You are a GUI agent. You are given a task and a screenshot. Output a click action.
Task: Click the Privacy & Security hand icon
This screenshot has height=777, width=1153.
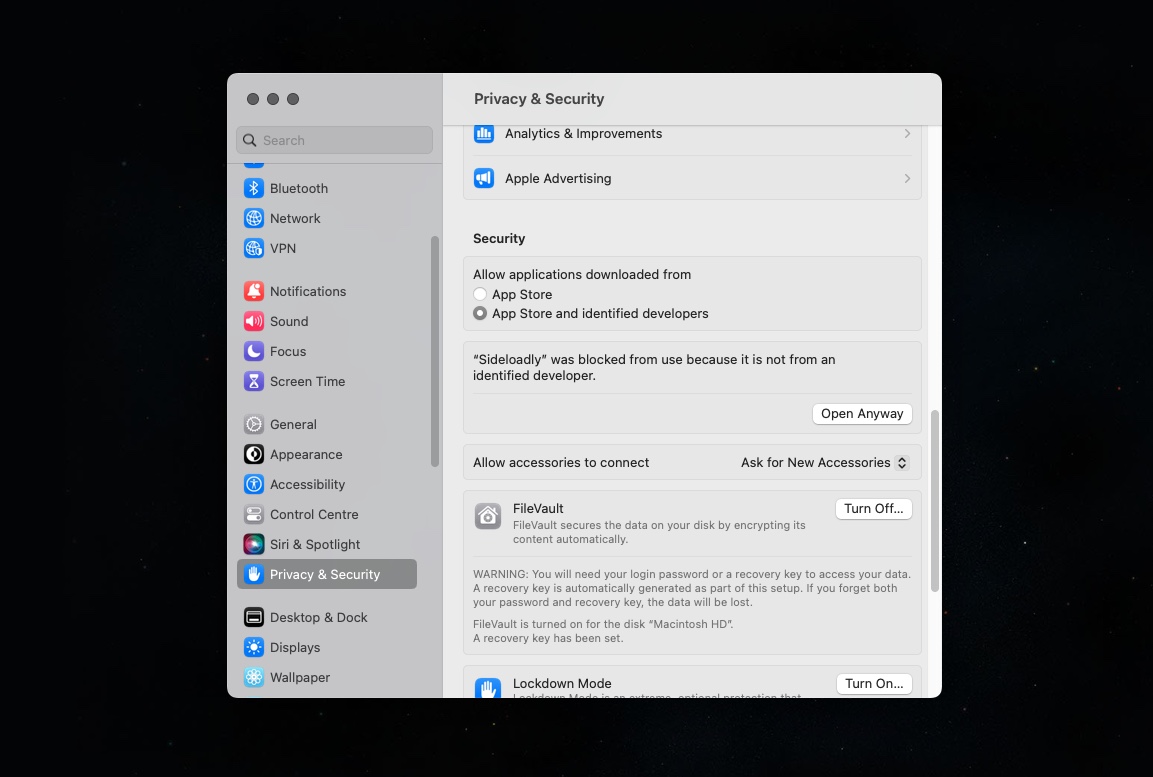click(254, 574)
